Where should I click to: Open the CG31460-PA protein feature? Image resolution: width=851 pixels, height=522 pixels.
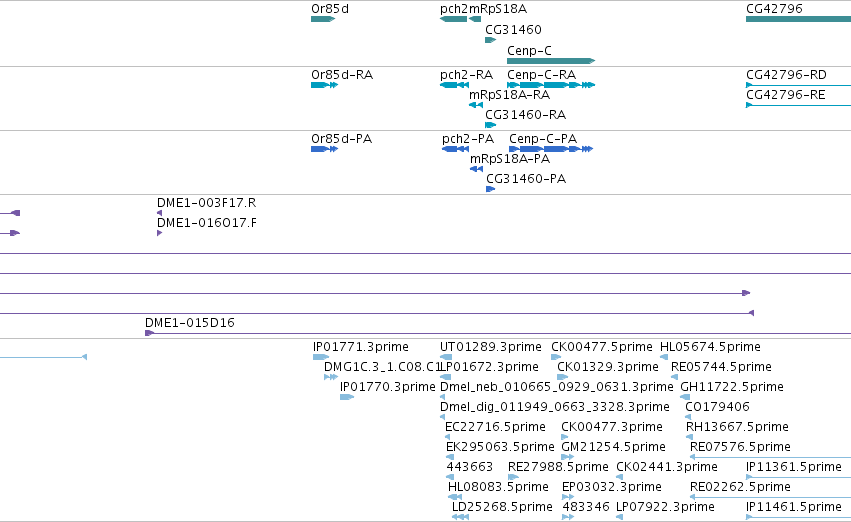point(491,189)
